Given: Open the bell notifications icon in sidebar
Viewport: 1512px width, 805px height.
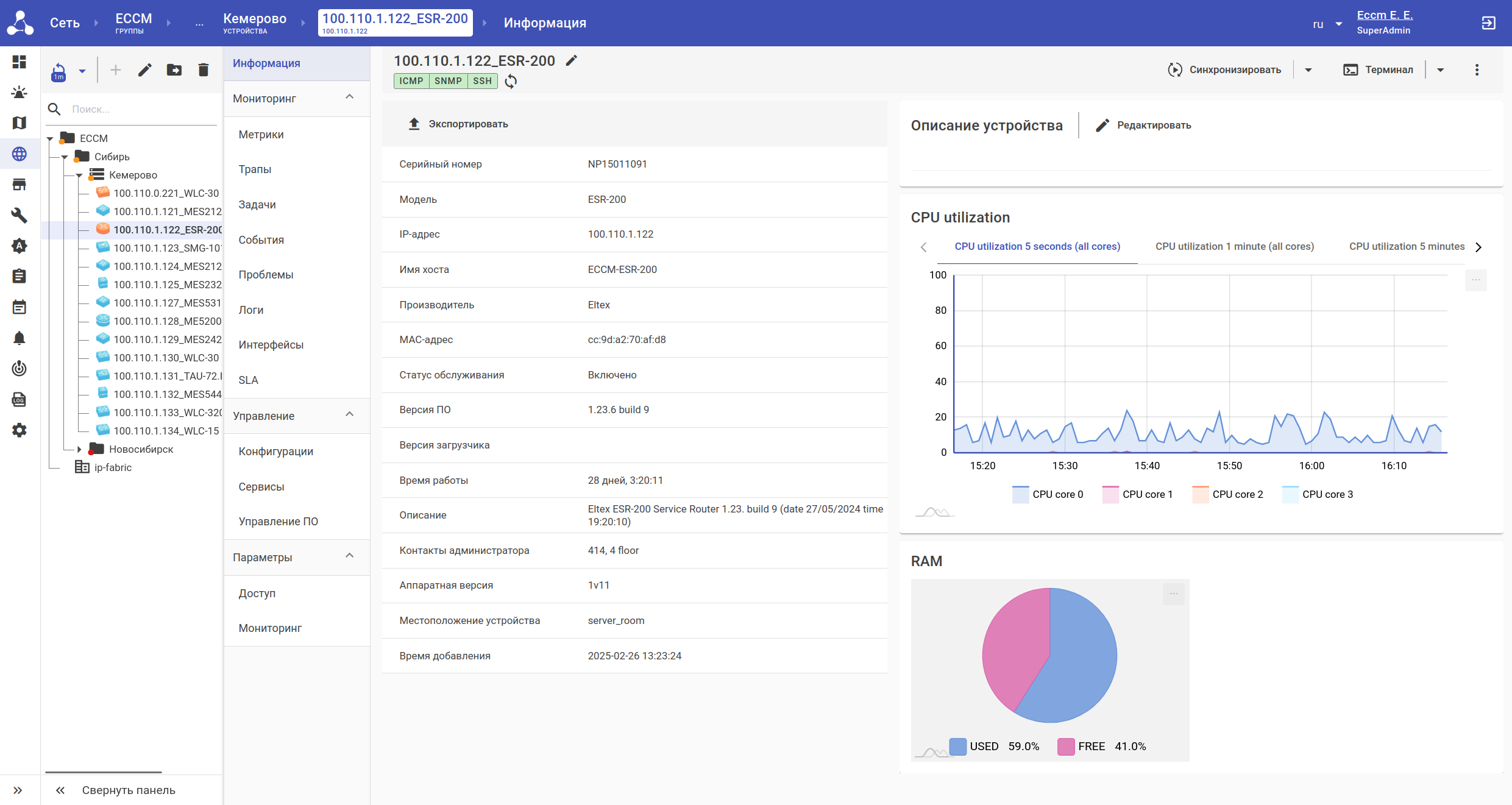Looking at the screenshot, I should [20, 338].
